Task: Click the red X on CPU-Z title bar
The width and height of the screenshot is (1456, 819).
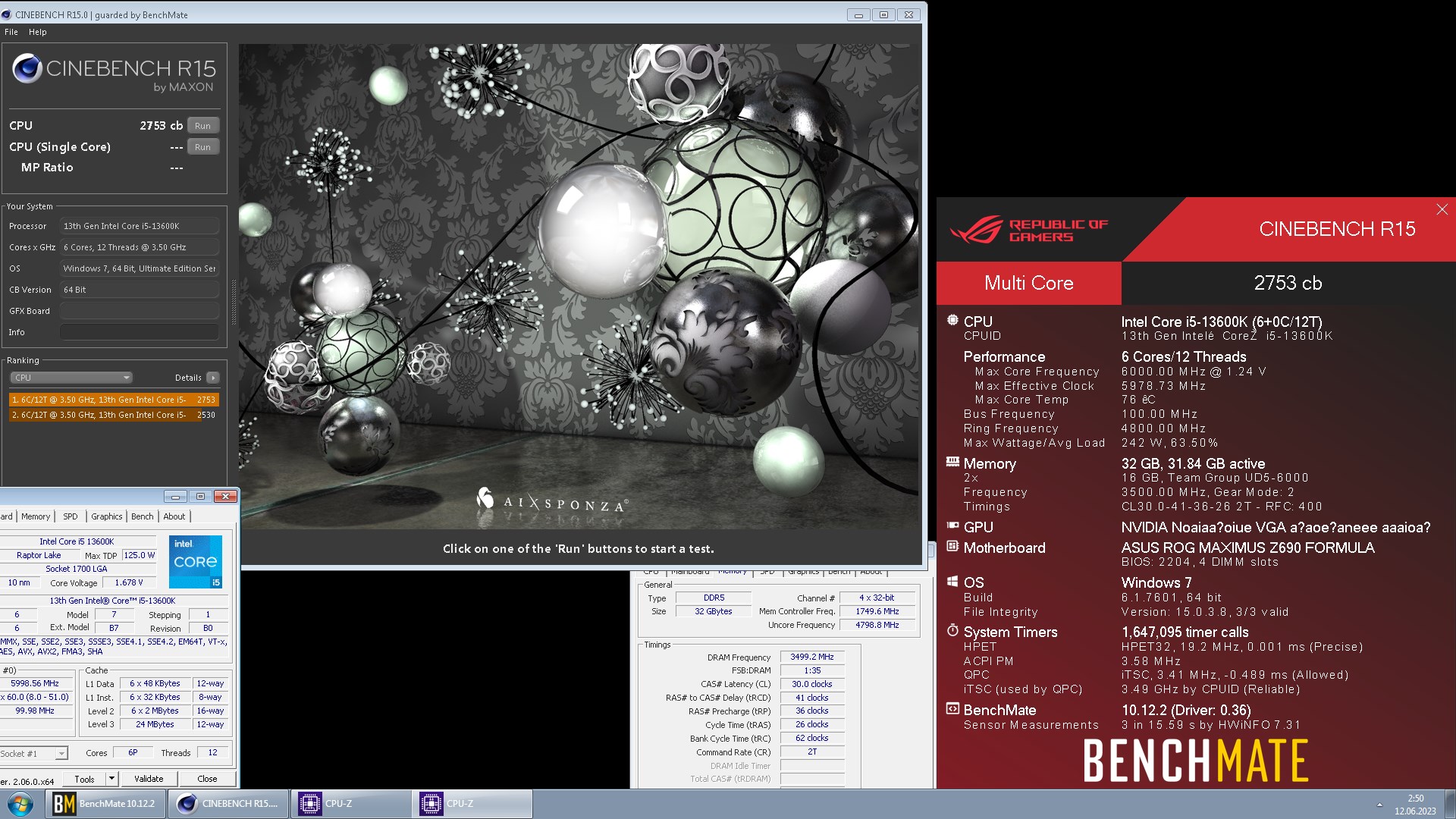Action: 225,497
